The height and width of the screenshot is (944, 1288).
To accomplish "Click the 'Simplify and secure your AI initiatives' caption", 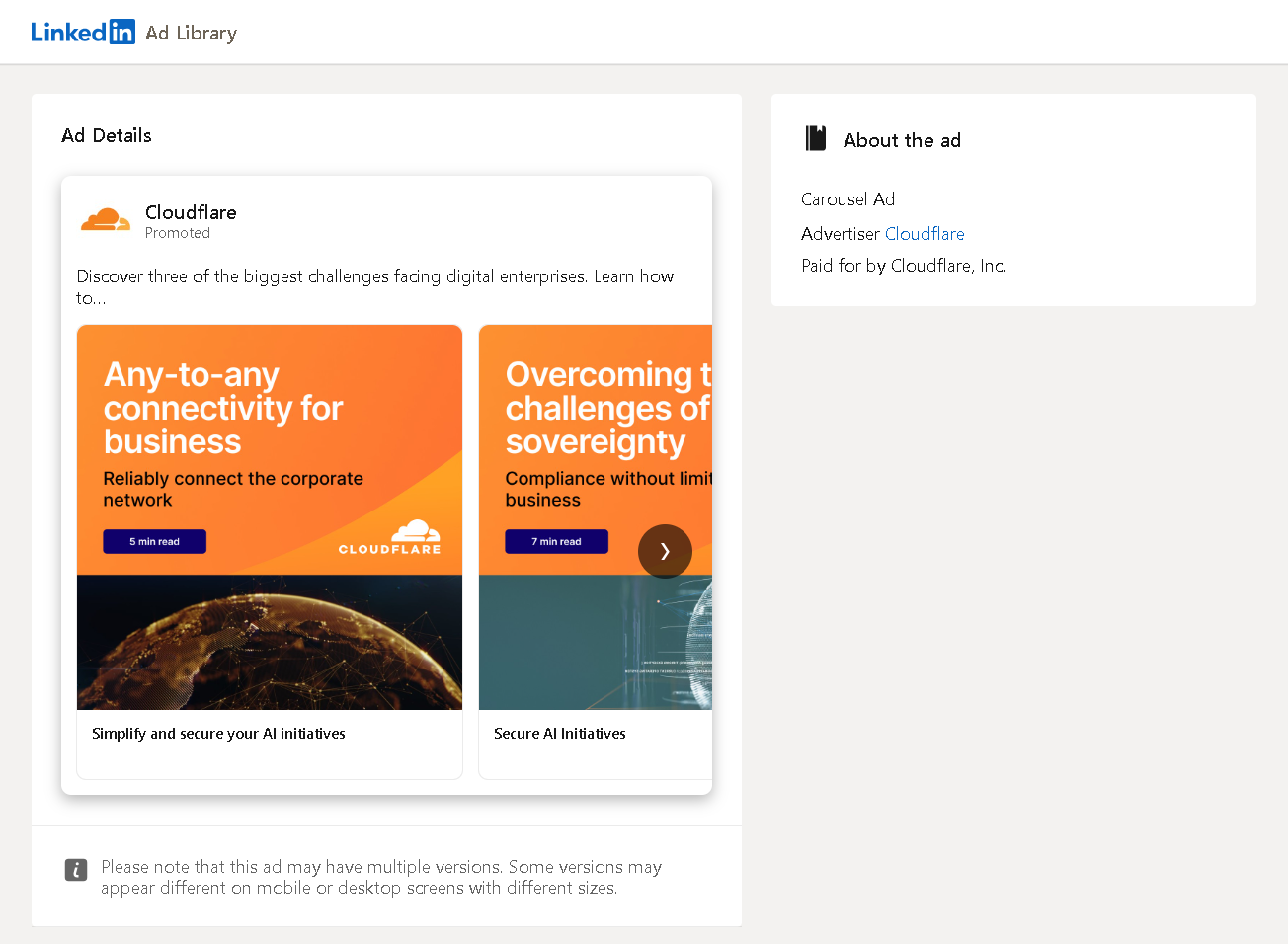I will click(218, 733).
